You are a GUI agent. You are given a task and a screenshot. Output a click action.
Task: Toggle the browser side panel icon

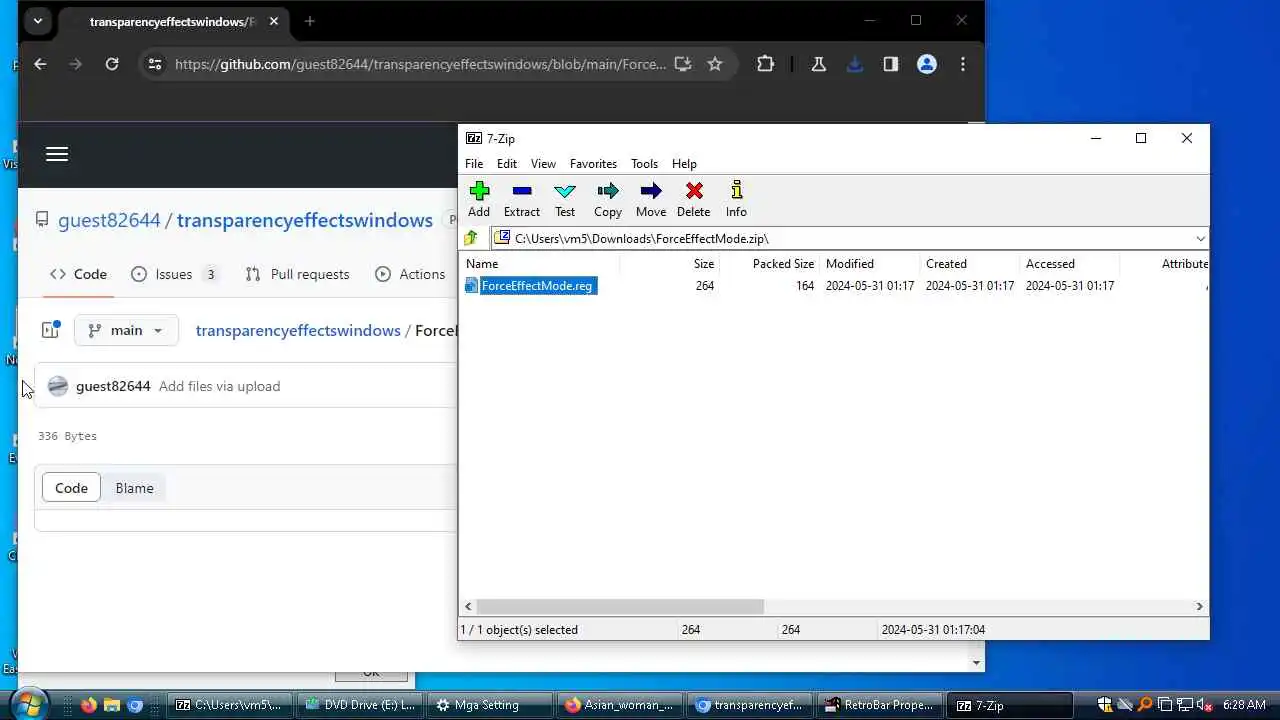point(891,64)
